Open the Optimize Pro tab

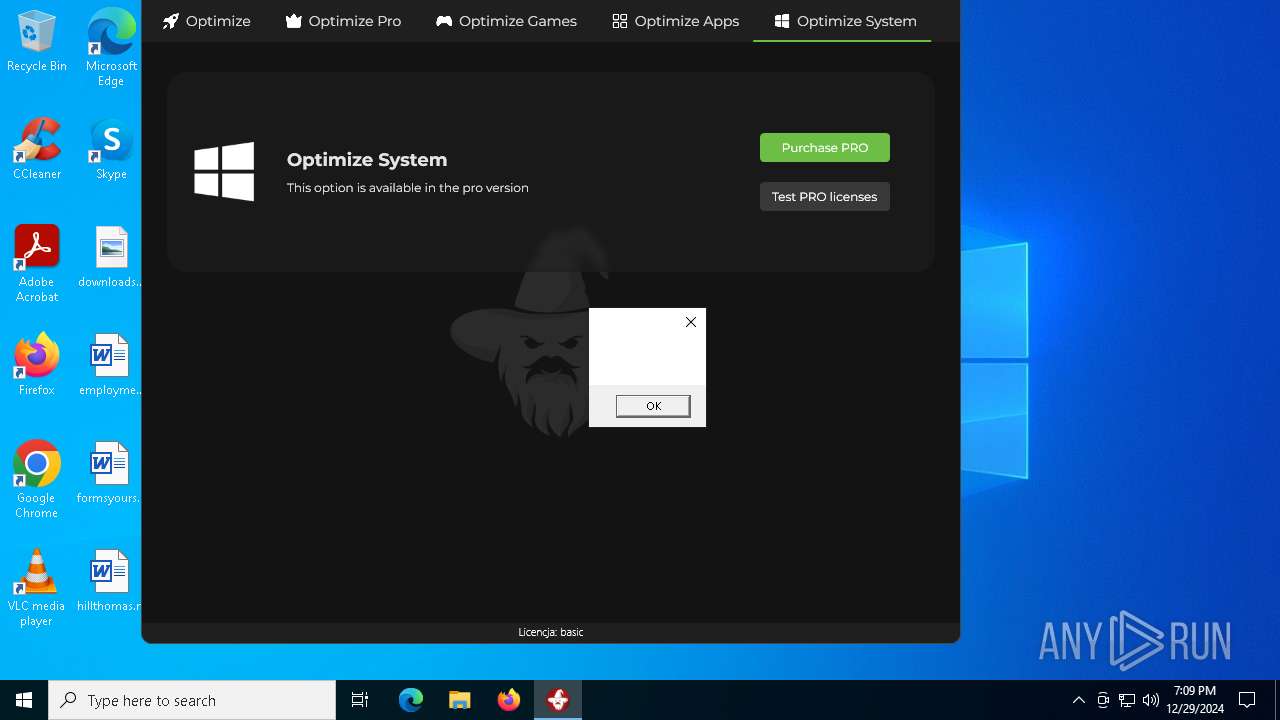pyautogui.click(x=343, y=21)
